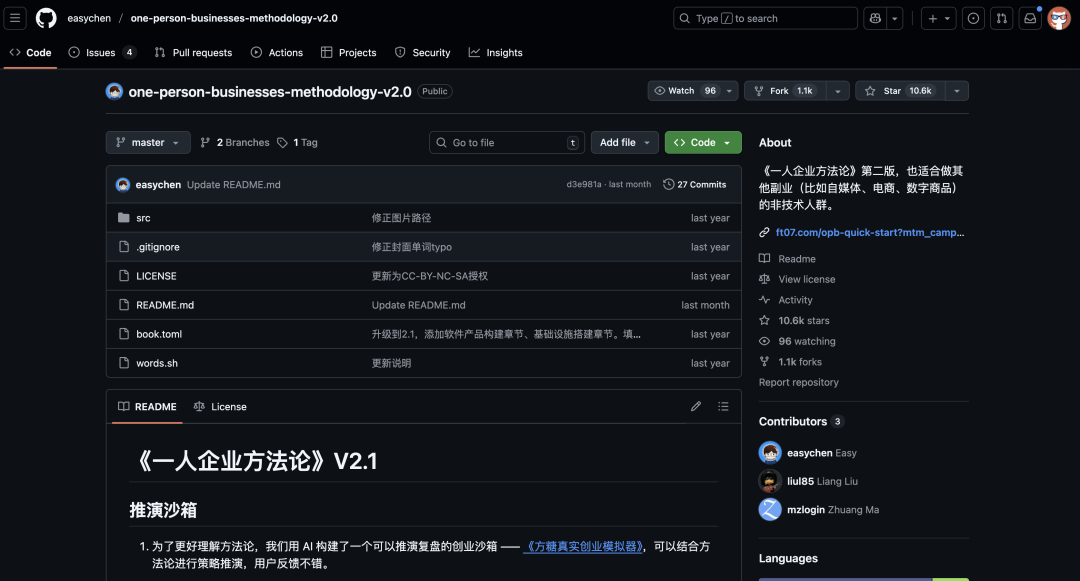Open the Contributors heading link
Viewport: 1080px width, 581px height.
tap(801, 421)
